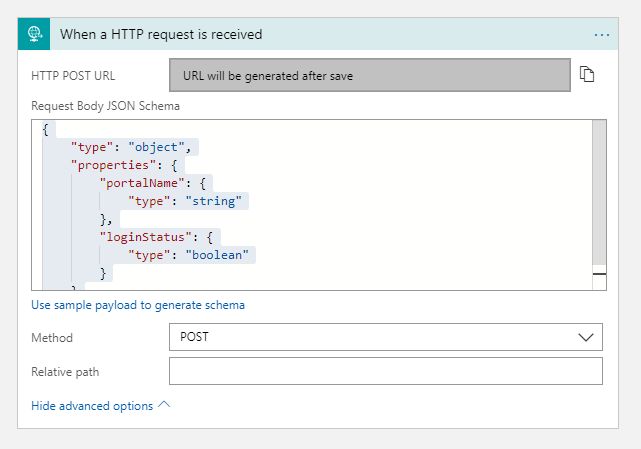641x449 pixels.
Task: Click the Hide advanced options link
Action: click(x=92, y=406)
